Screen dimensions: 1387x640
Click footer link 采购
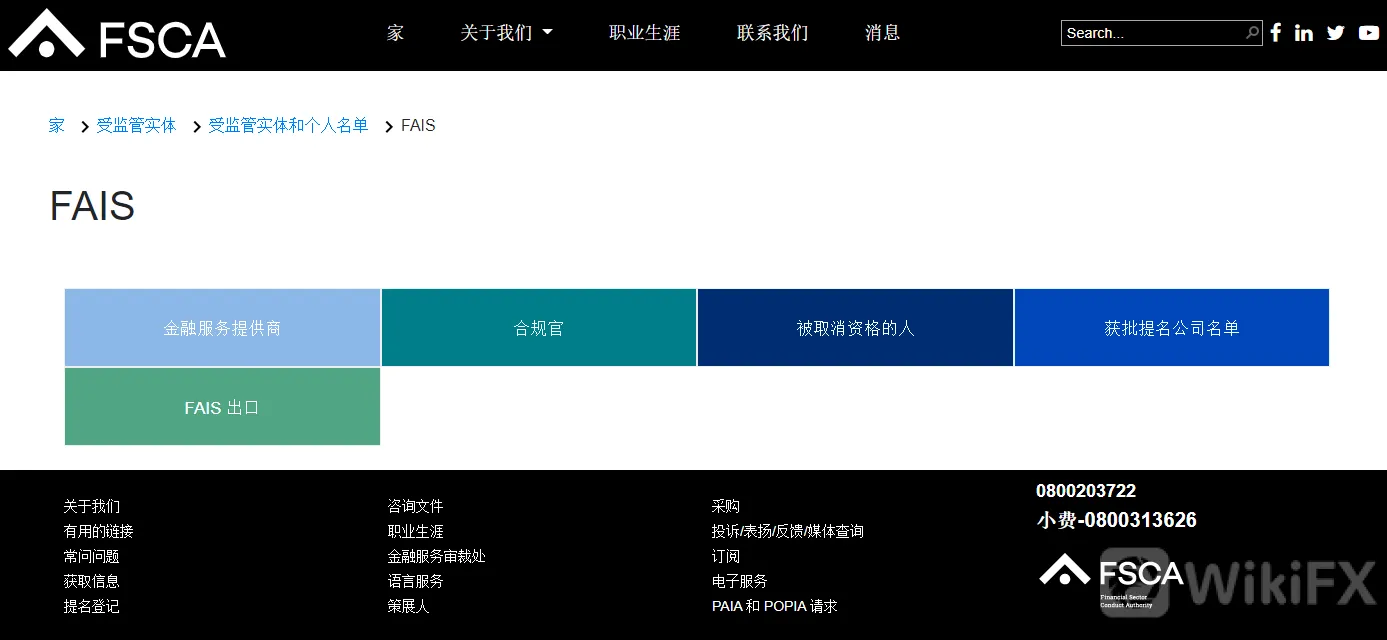coord(726,507)
